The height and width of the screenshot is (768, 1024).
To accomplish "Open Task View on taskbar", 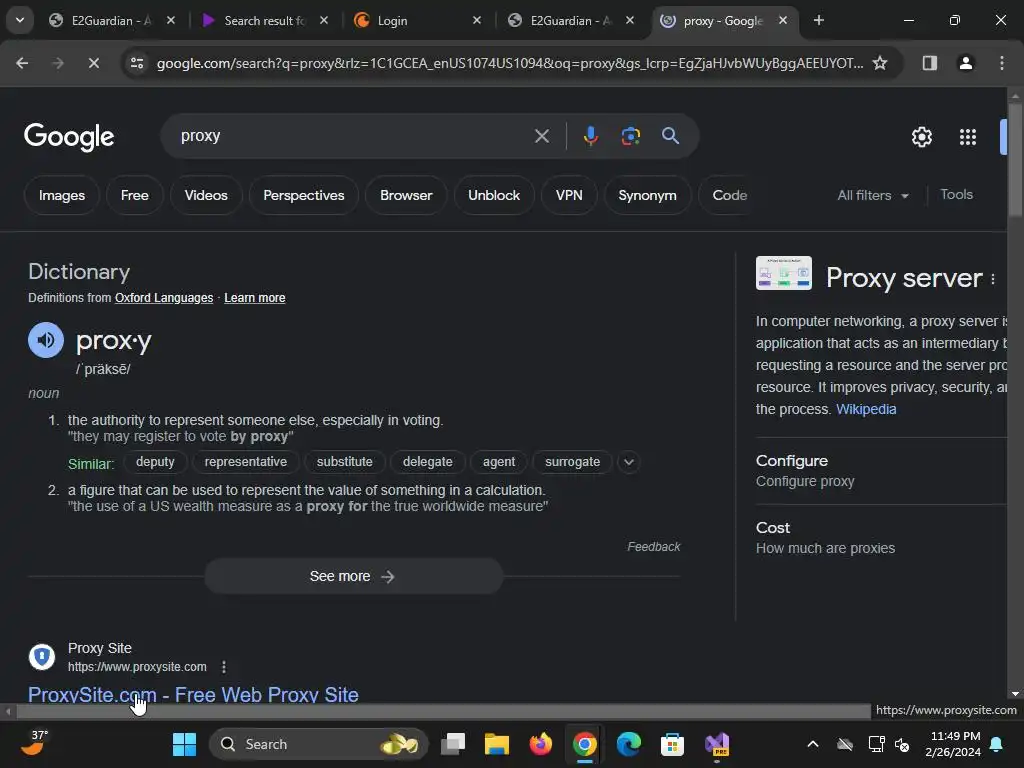I will 453,744.
